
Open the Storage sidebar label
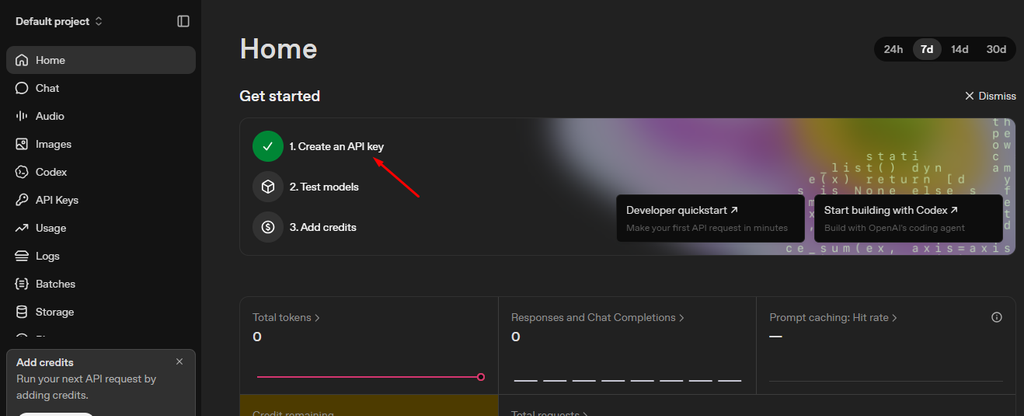pyautogui.click(x=55, y=312)
